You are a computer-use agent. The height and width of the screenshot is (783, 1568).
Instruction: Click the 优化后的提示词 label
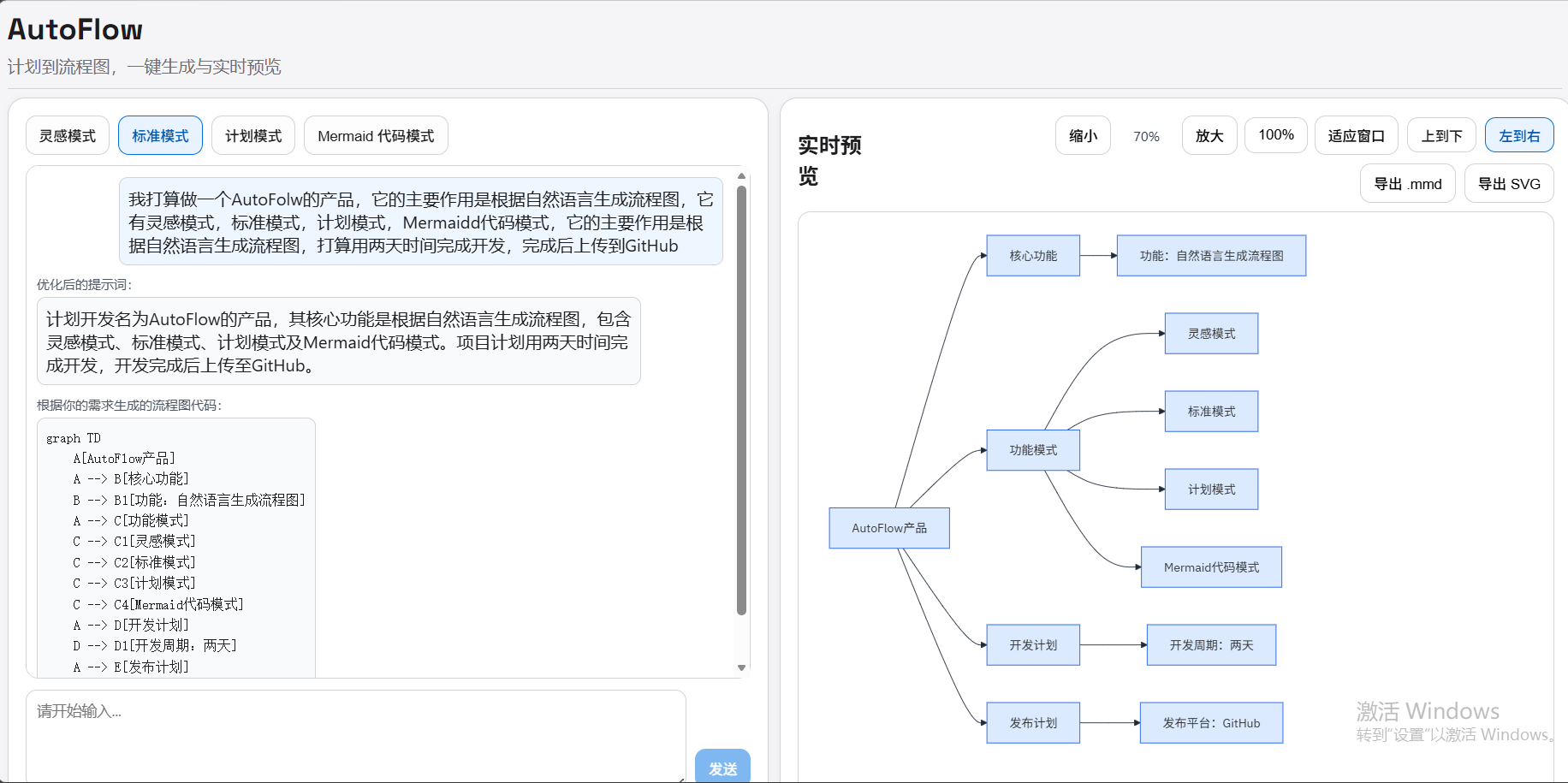coord(85,285)
